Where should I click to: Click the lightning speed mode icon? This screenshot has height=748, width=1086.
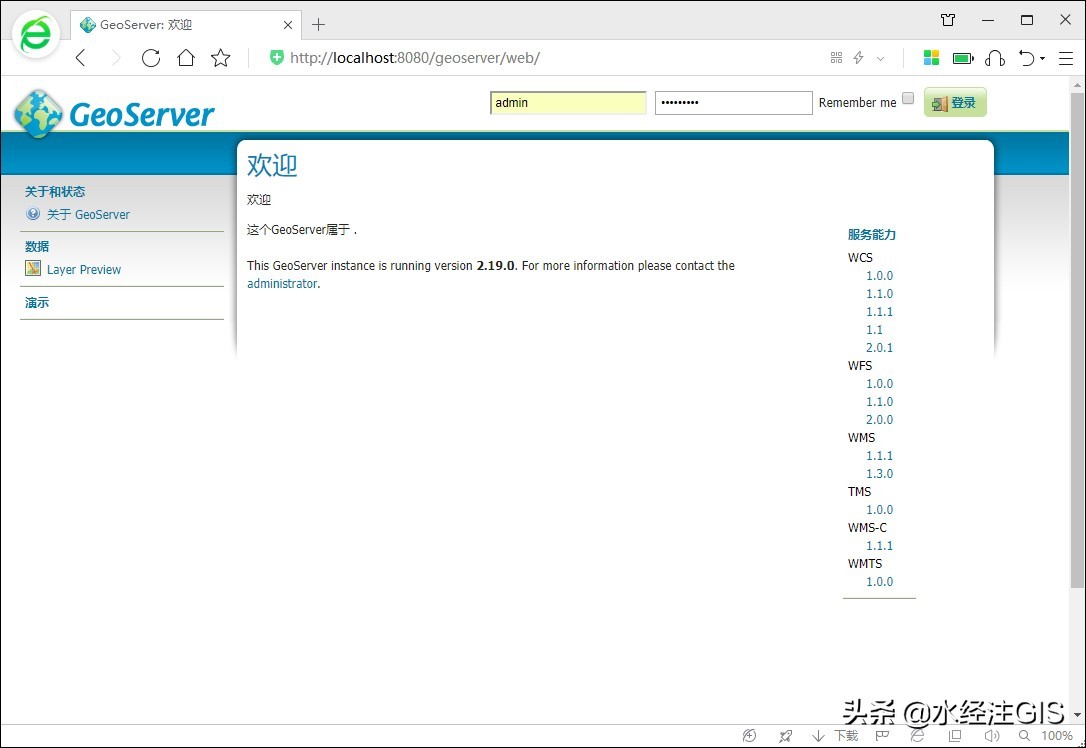pyautogui.click(x=859, y=57)
